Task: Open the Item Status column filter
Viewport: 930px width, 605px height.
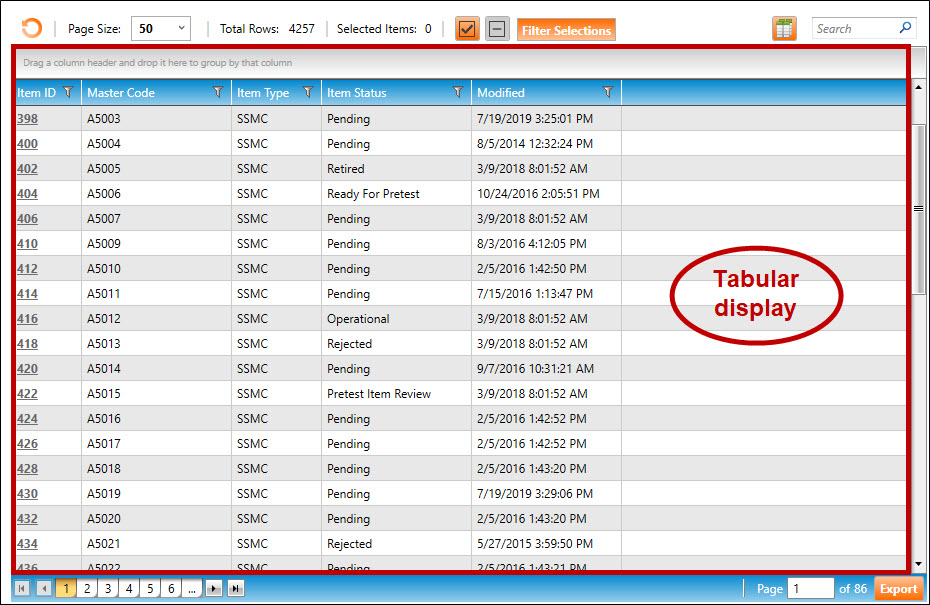Action: (458, 93)
